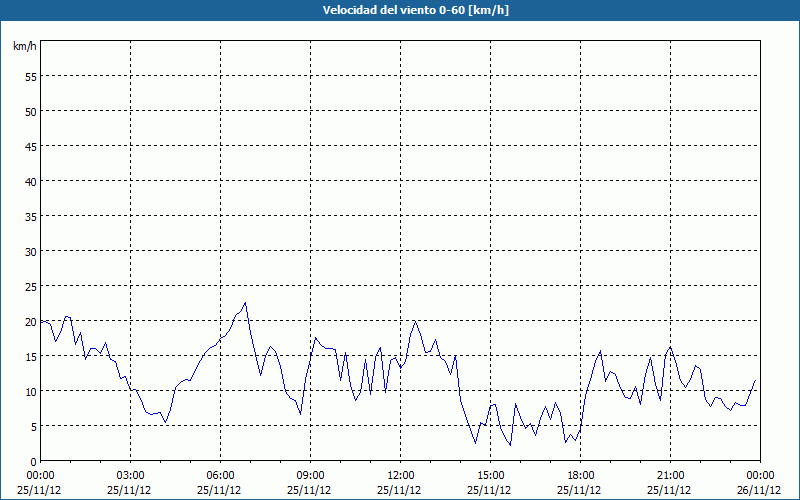Screen dimensions: 800x500
Task: Select the 10 y-axis label
Action: tap(31, 391)
